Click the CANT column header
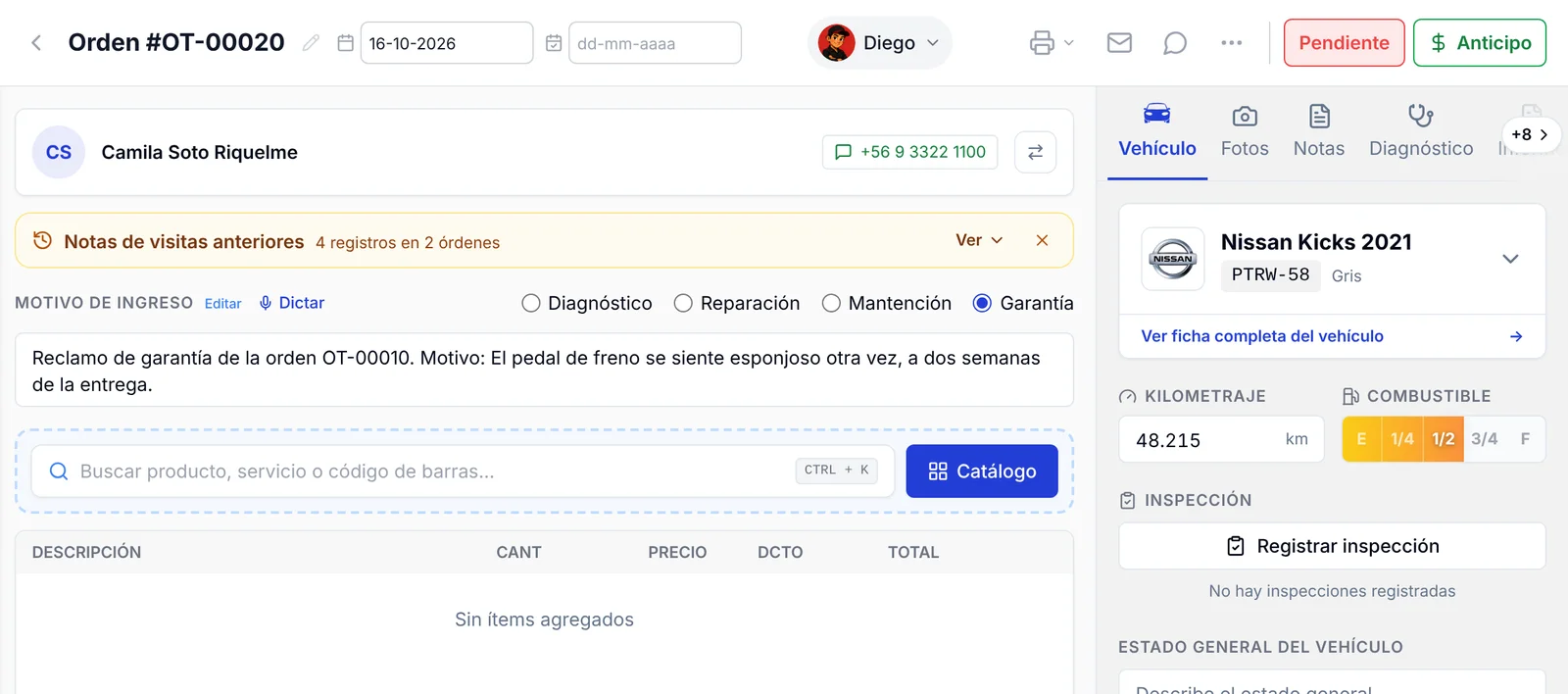Screen dimensions: 1568x694 (x=518, y=553)
